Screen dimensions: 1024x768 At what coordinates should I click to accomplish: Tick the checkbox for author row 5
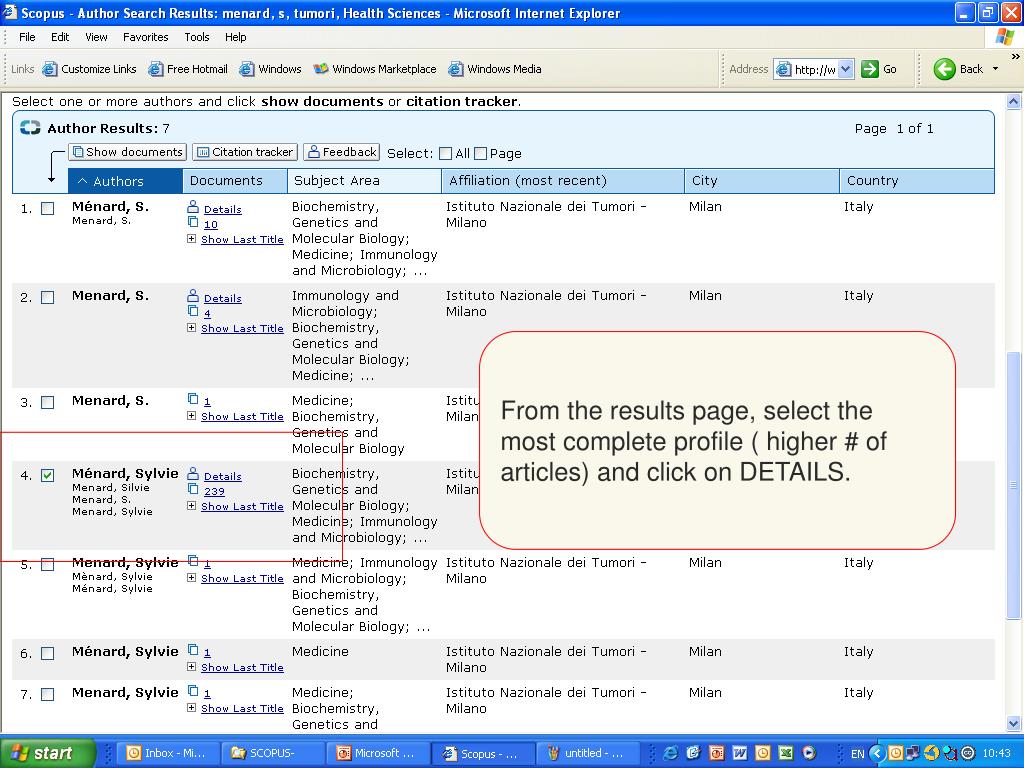48,564
